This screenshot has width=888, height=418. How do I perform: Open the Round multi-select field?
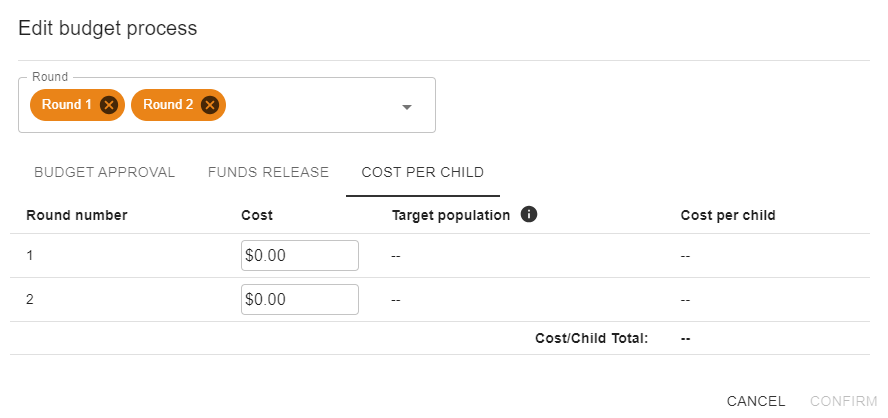point(310,106)
